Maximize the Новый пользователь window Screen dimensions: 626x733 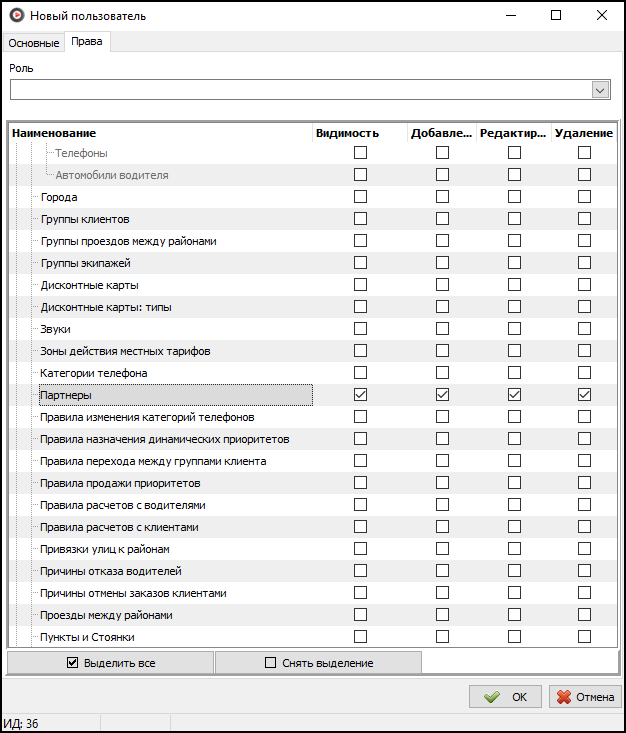click(556, 16)
